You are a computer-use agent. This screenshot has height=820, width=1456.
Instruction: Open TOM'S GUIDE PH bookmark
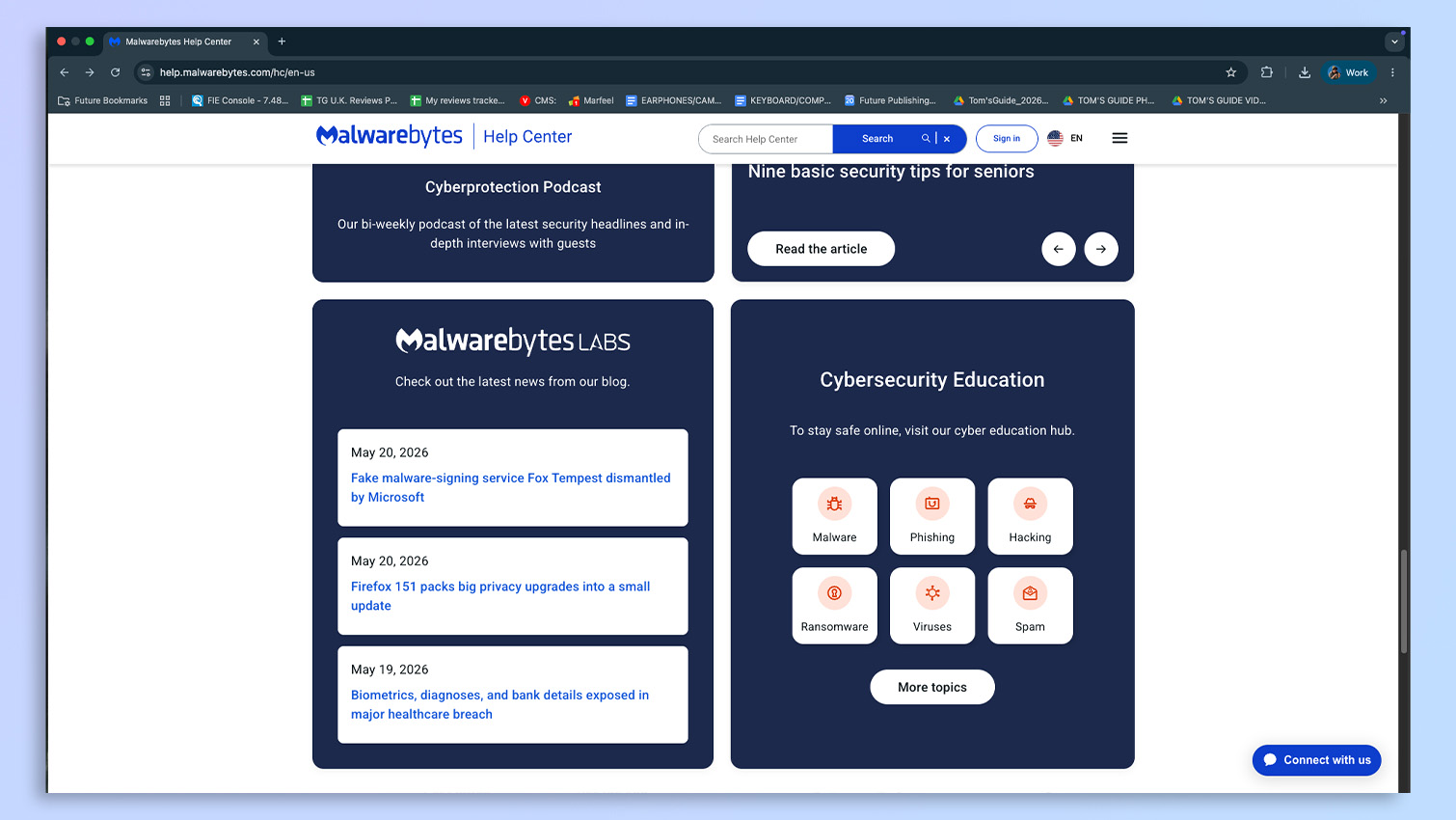[x=1109, y=100]
